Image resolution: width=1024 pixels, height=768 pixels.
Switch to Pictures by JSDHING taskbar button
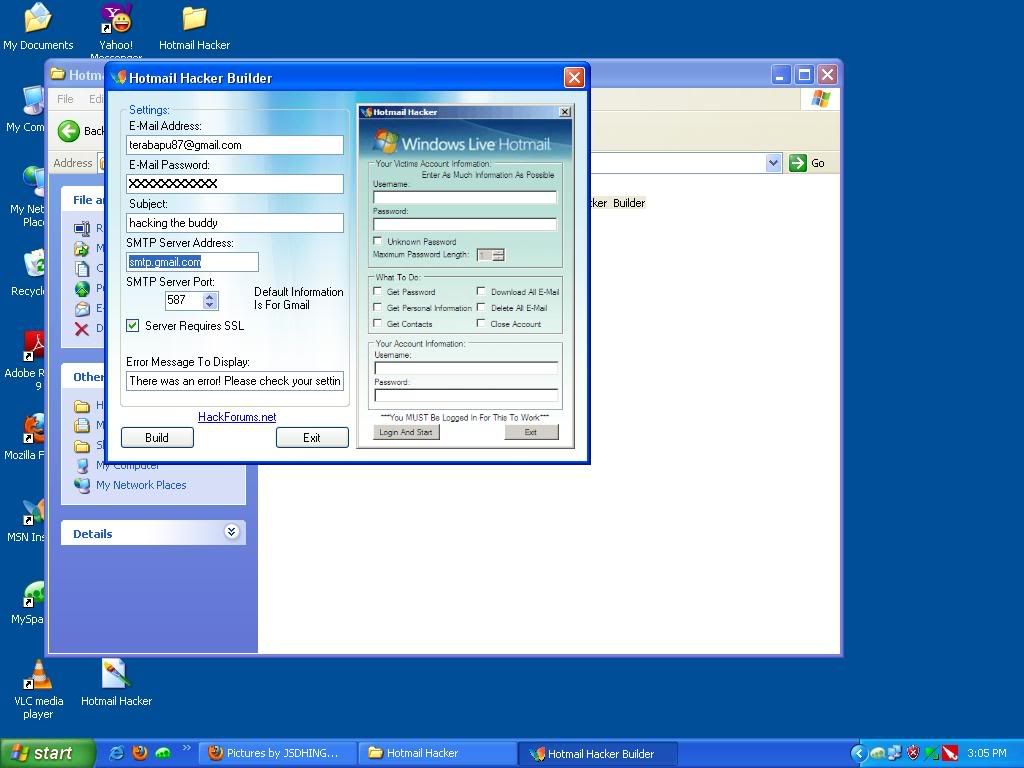[x=278, y=753]
